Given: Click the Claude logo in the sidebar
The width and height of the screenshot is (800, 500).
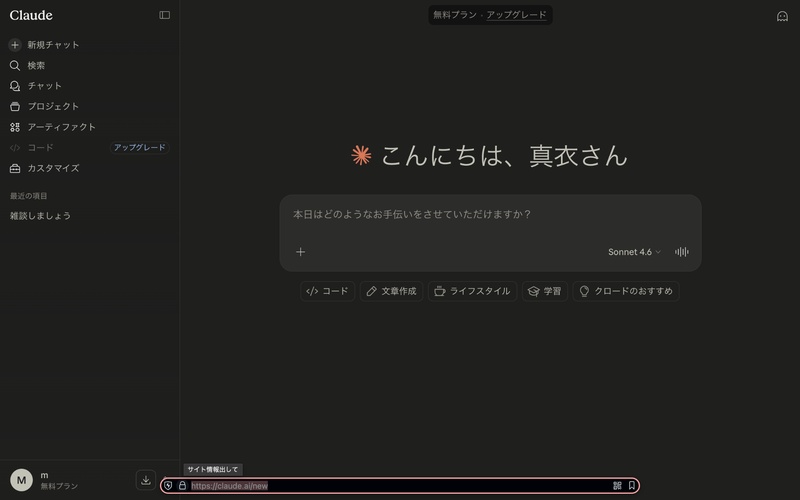Looking at the screenshot, I should point(31,15).
